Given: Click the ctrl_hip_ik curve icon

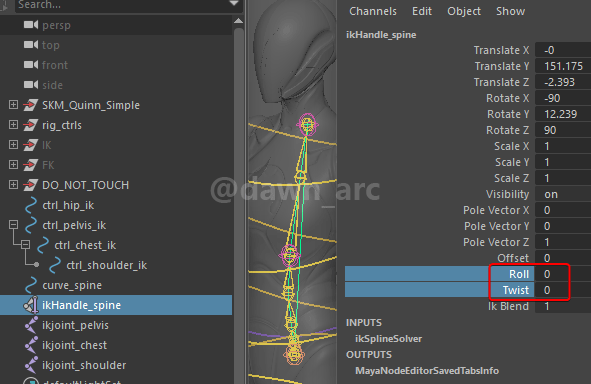Looking at the screenshot, I should 31,205.
